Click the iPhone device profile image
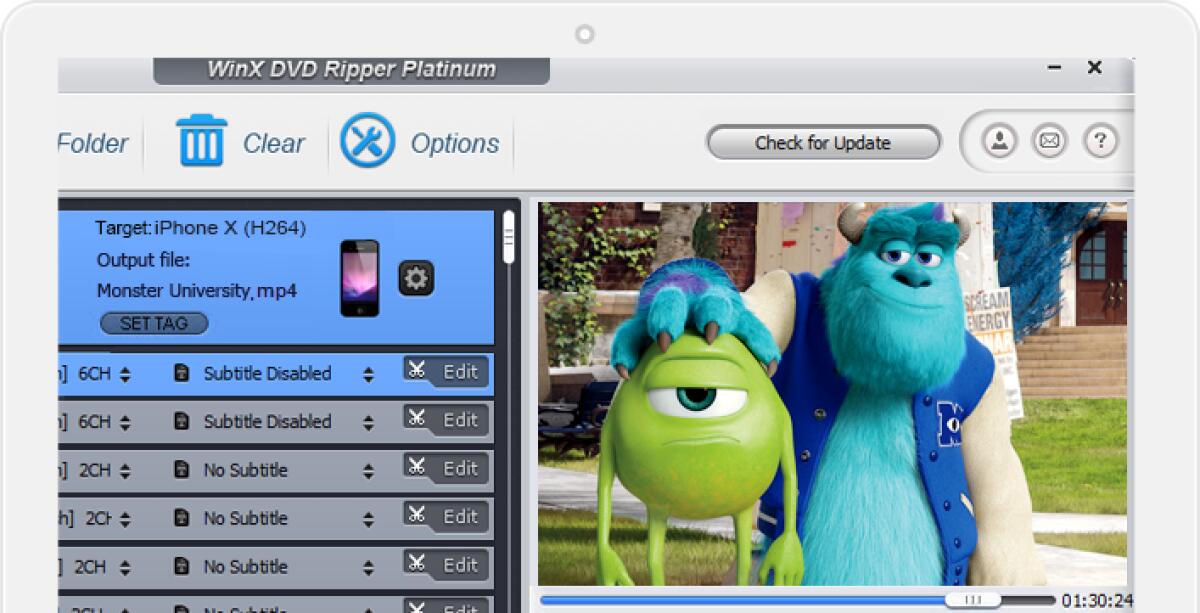This screenshot has height=613, width=1200. pyautogui.click(x=359, y=278)
